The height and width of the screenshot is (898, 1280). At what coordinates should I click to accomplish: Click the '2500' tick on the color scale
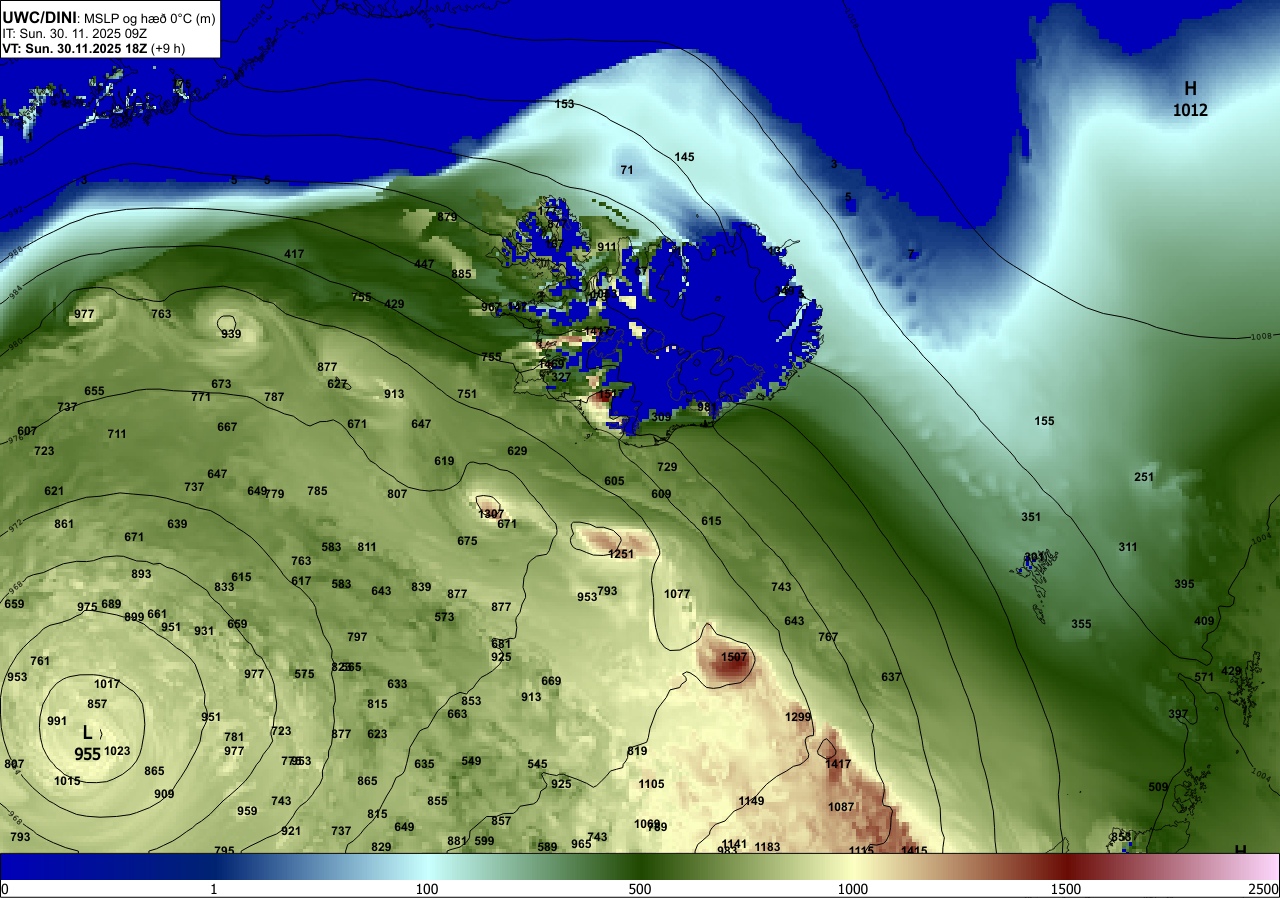coord(1263,889)
